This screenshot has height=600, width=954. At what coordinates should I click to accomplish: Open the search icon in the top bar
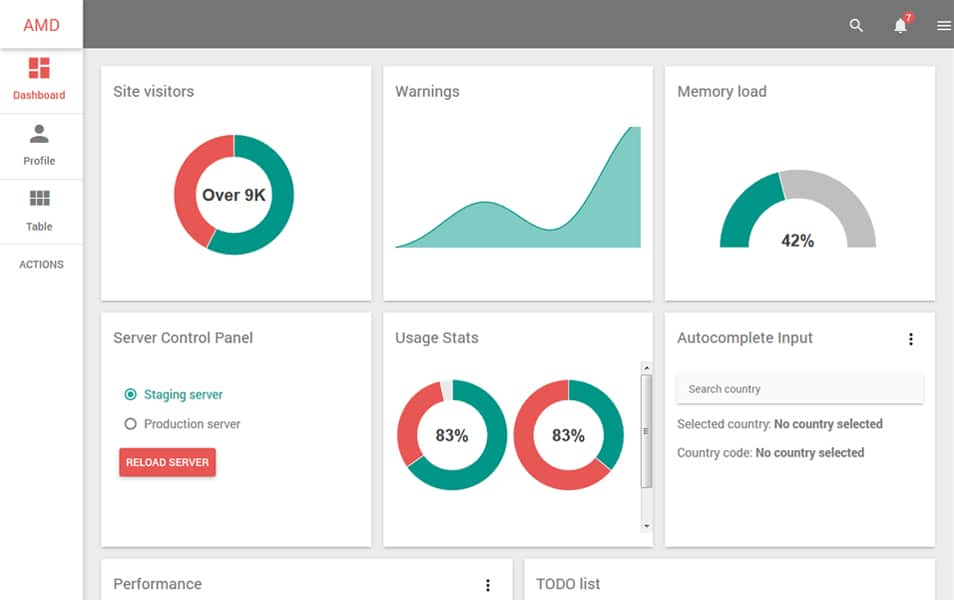pyautogui.click(x=856, y=25)
